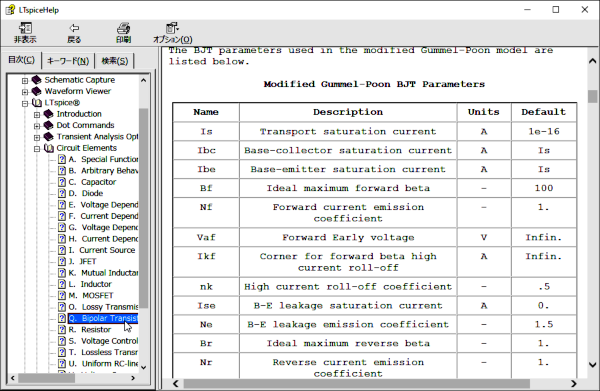Open the L. Inductor help topic
The width and height of the screenshot is (600, 391).
click(x=90, y=284)
